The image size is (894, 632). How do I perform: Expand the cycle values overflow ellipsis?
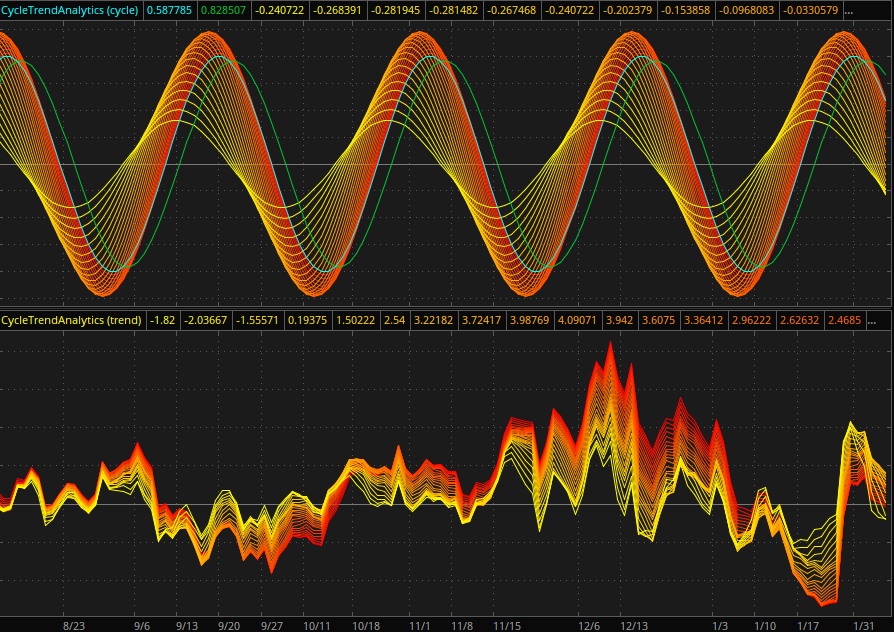tap(849, 10)
